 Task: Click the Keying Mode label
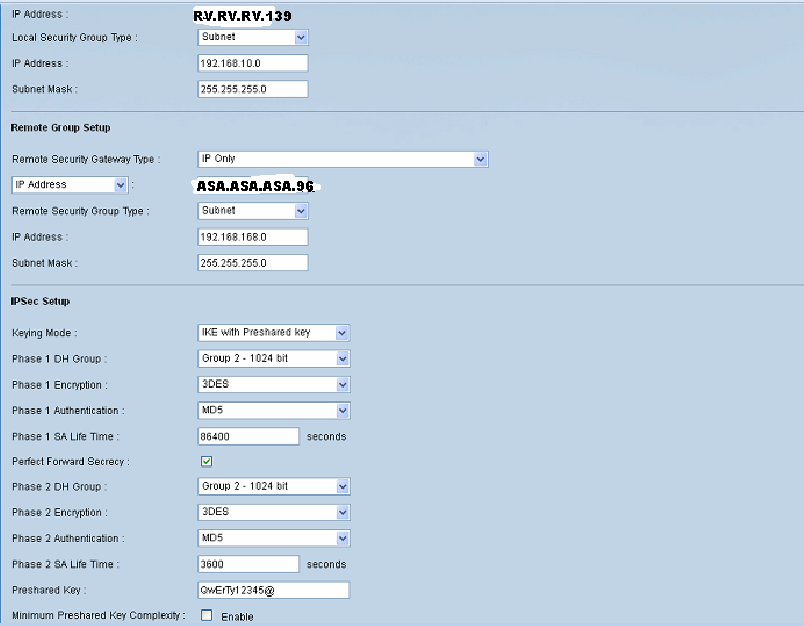pyautogui.click(x=45, y=333)
